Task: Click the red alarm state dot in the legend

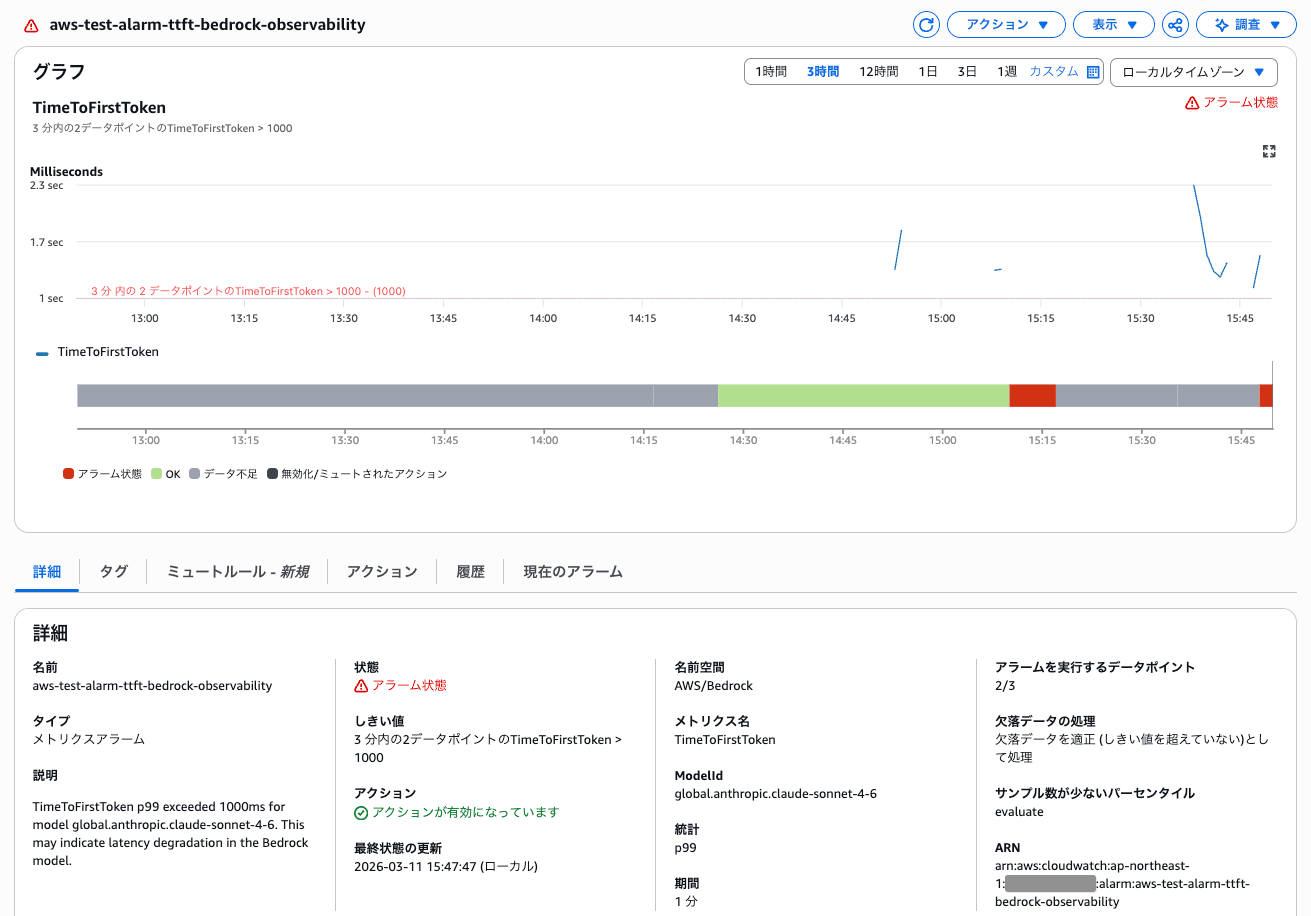Action: 68,474
